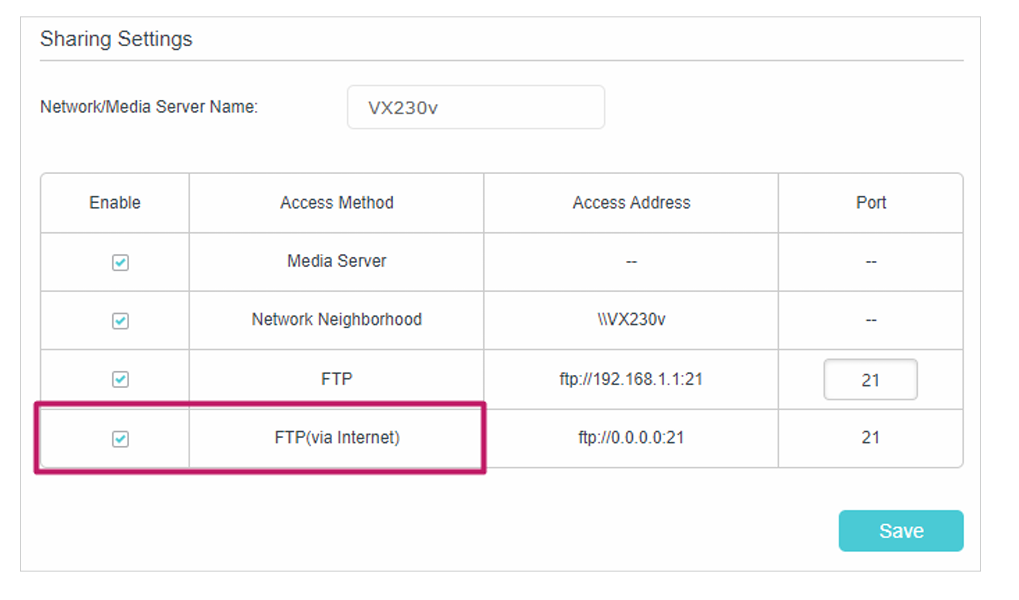Click the Network Neighborhood row label
Screen dimensions: 1019x600
335,320
